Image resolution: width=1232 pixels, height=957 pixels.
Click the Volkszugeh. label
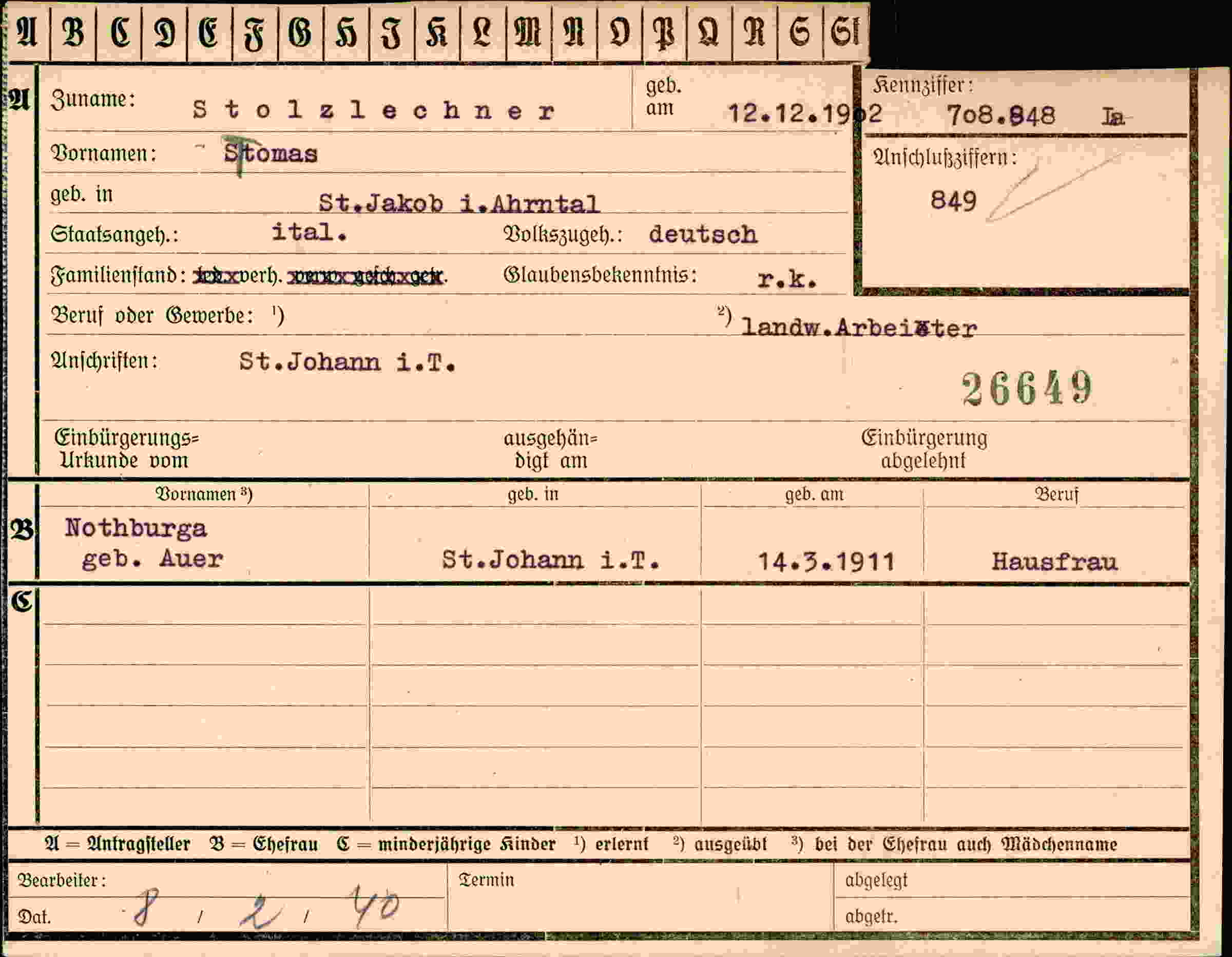[563, 234]
